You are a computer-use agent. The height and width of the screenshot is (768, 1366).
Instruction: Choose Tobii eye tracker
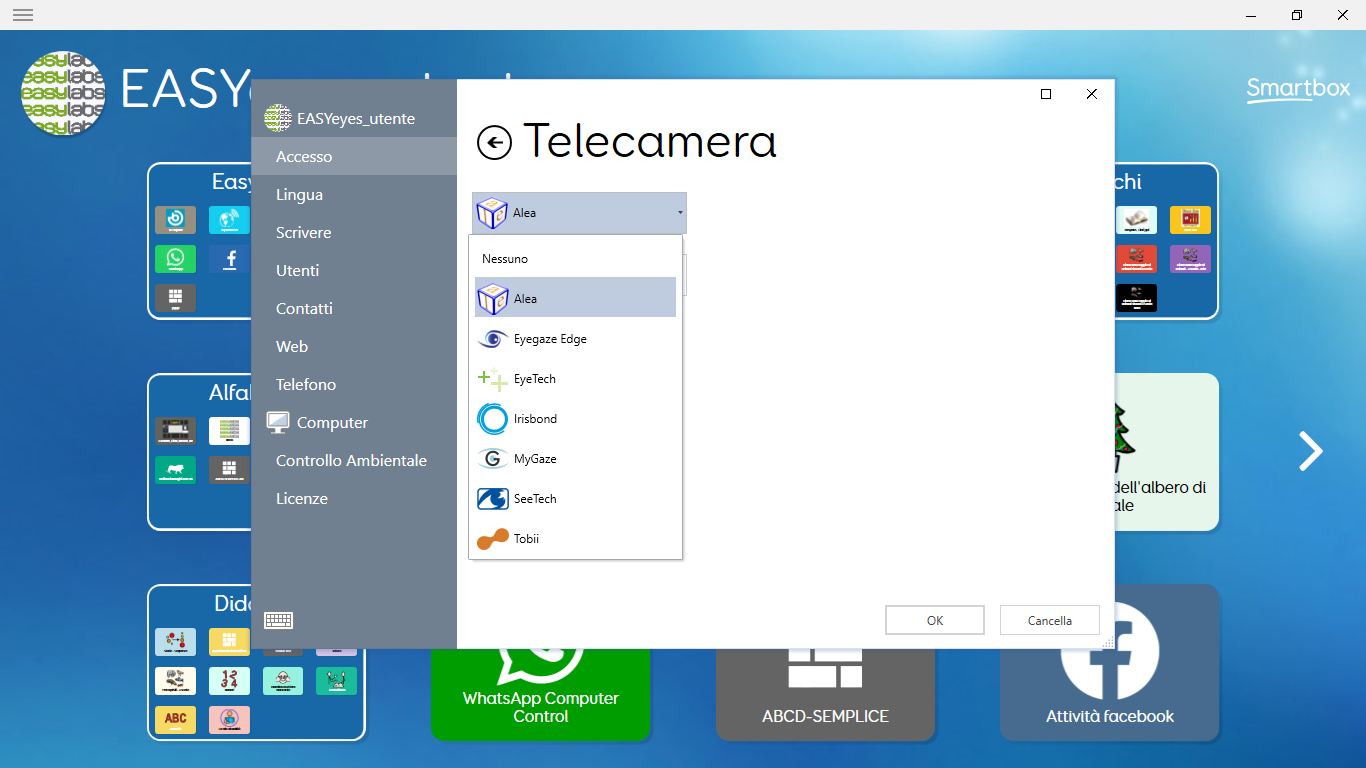pyautogui.click(x=575, y=539)
